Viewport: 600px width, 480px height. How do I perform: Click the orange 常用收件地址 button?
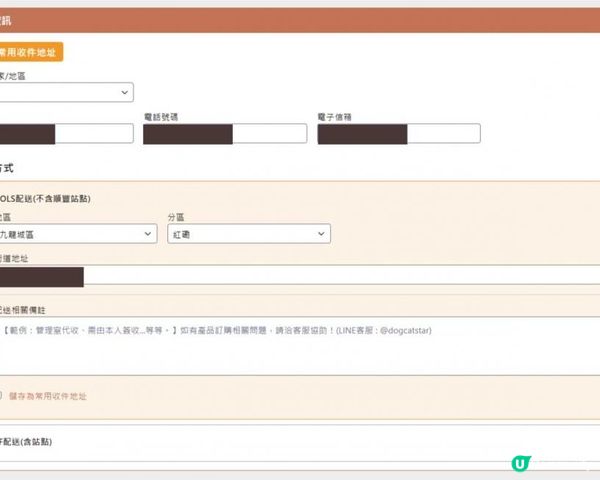click(x=31, y=52)
